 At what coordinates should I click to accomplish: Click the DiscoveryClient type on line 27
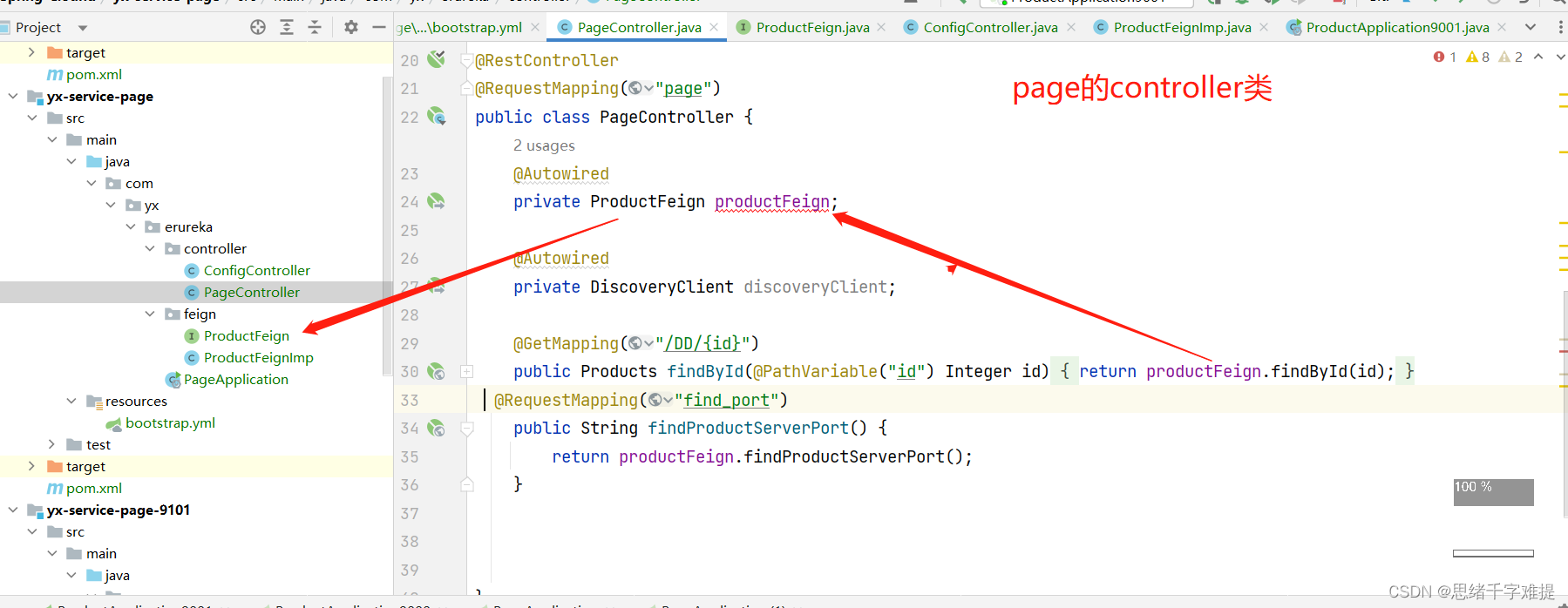coord(662,287)
